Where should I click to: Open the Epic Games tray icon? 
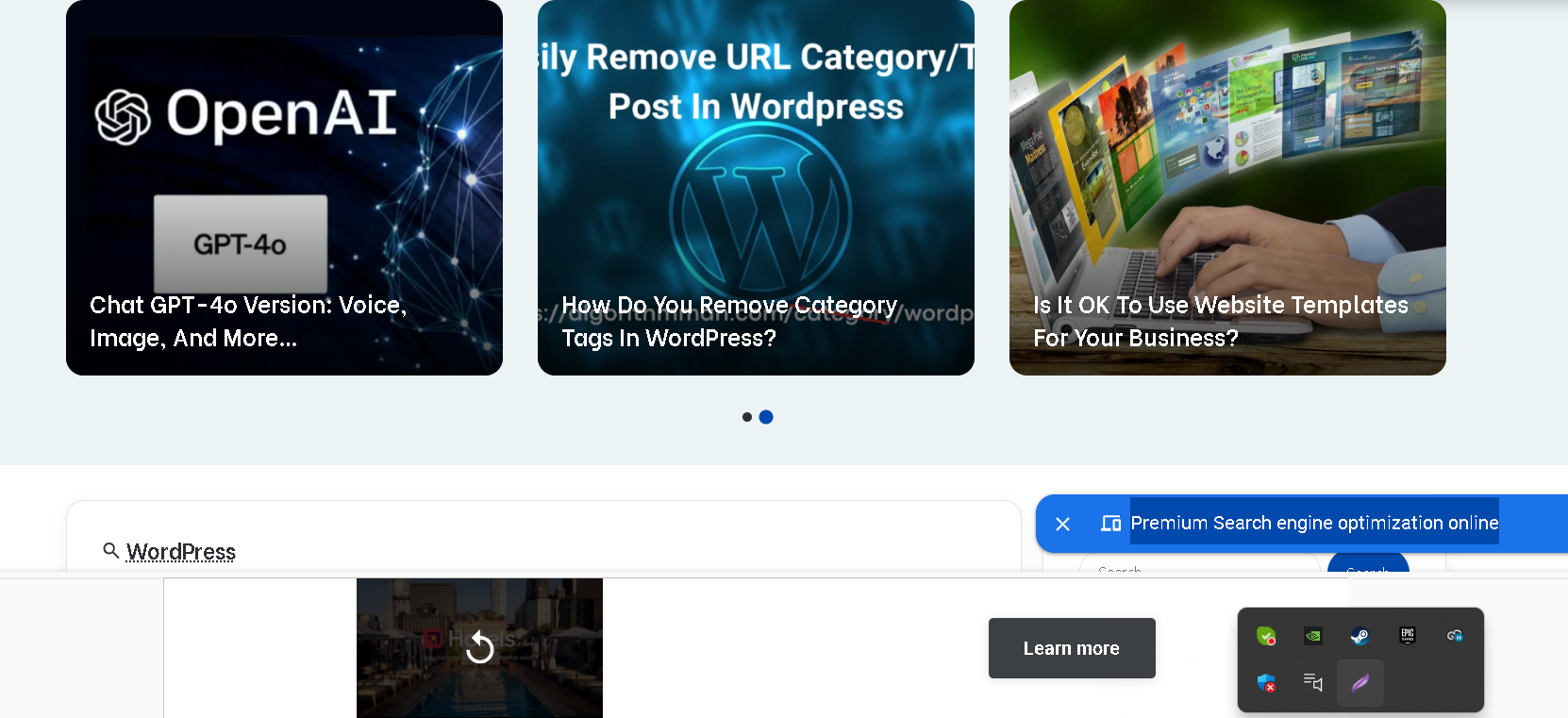click(x=1408, y=636)
